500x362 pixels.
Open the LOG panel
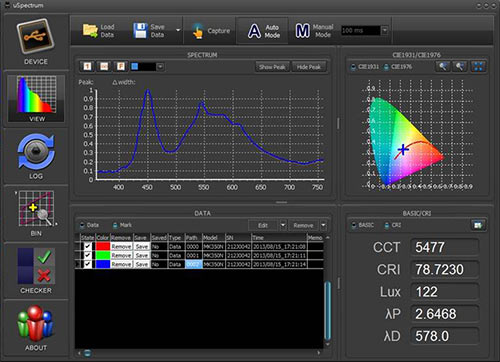[36, 156]
